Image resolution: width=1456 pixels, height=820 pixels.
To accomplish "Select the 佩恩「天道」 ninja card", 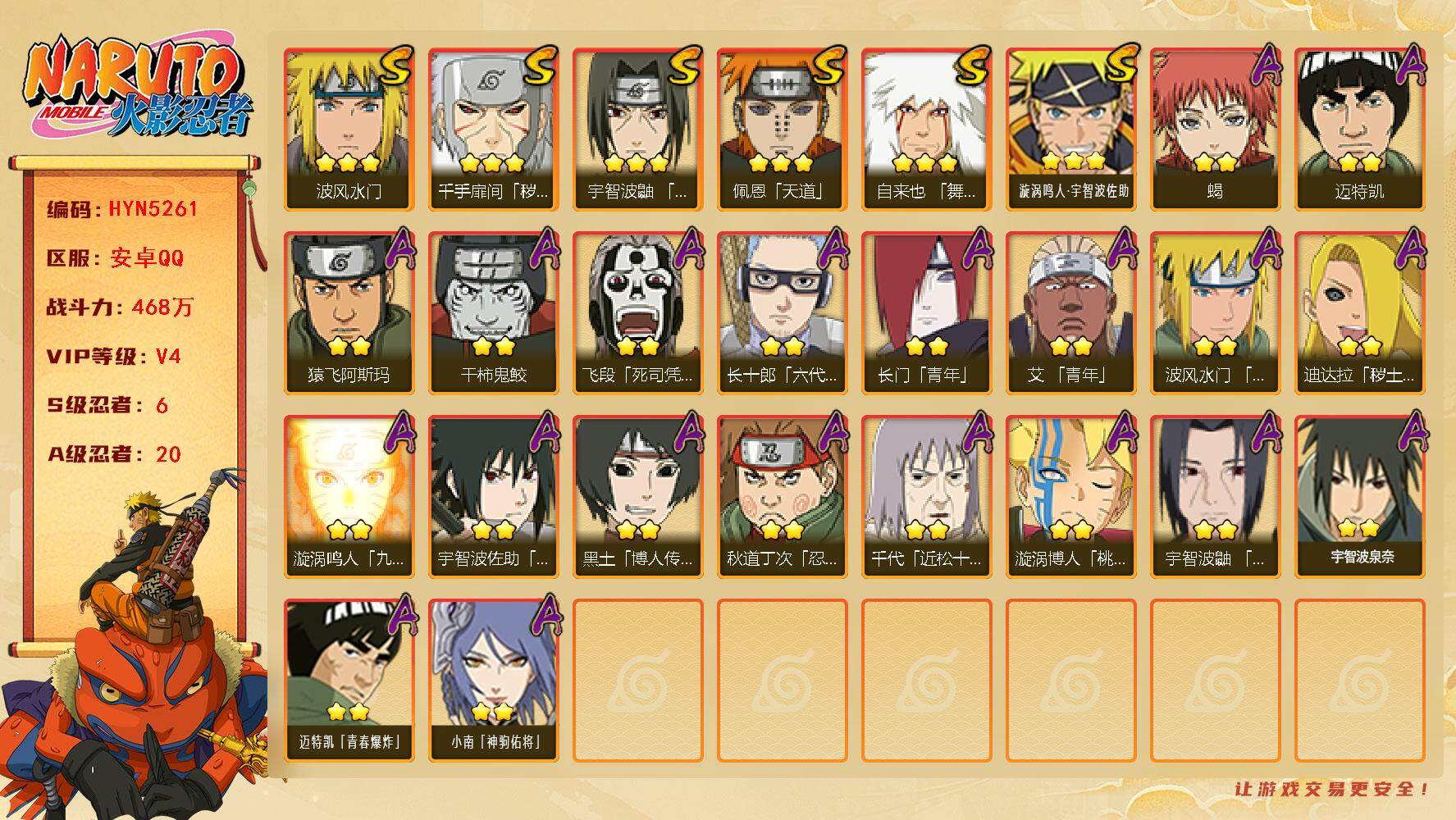I will [x=782, y=130].
